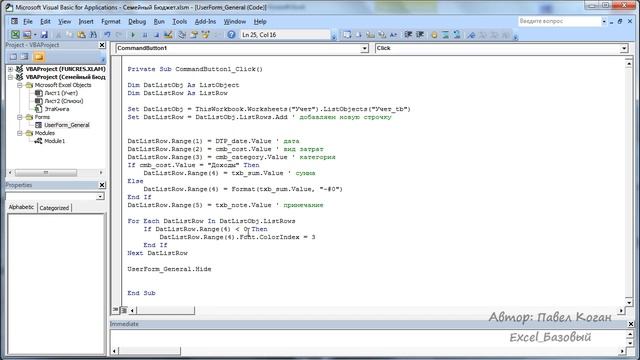Click the Quick Info icon

click(x=370, y=35)
